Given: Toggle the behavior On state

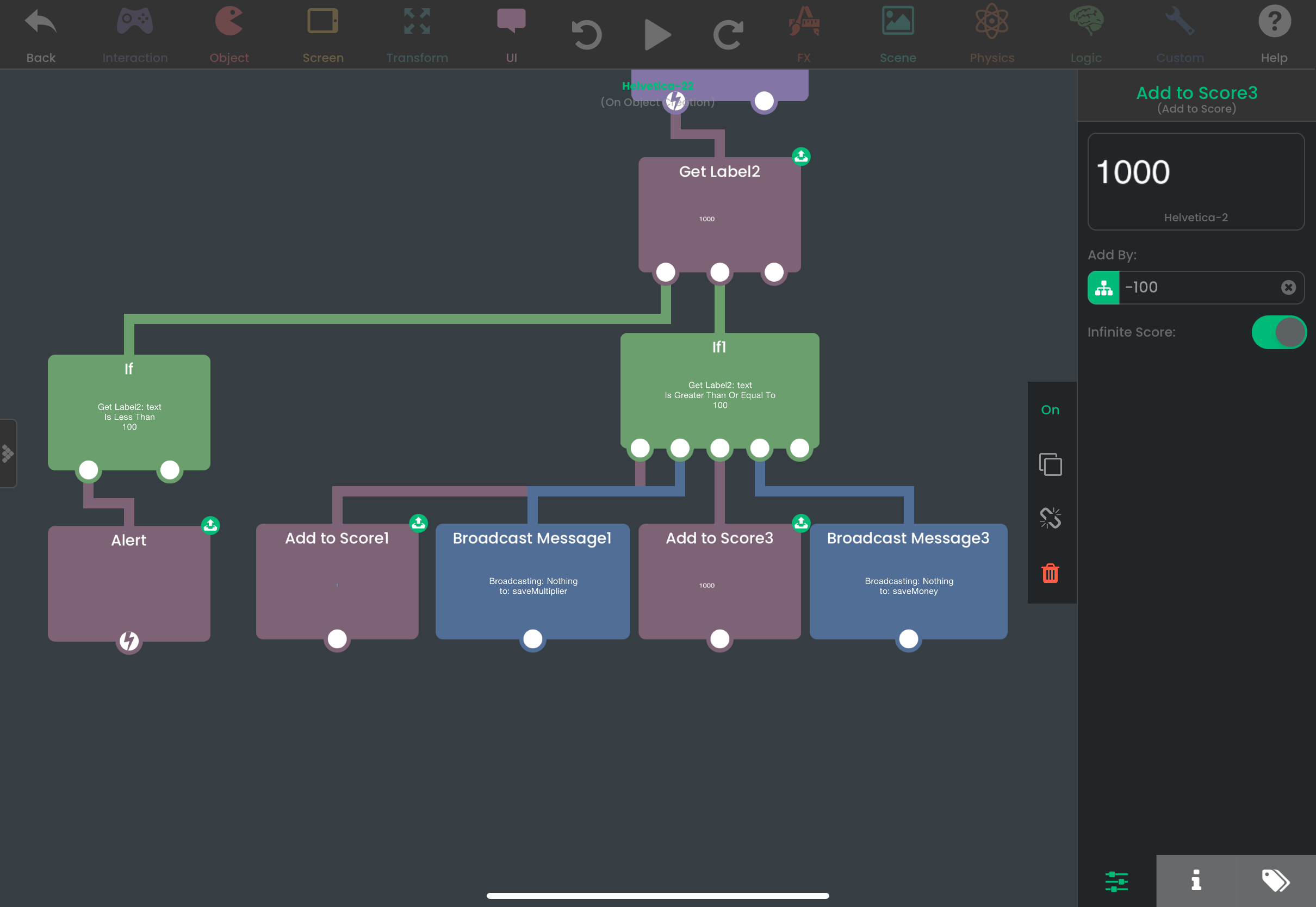Looking at the screenshot, I should click(x=1050, y=410).
